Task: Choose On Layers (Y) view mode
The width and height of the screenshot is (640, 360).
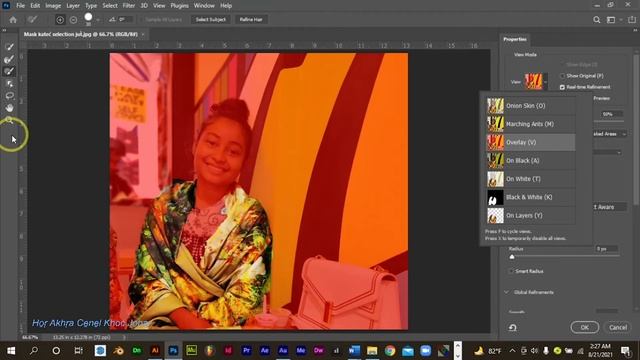Action: (531, 216)
